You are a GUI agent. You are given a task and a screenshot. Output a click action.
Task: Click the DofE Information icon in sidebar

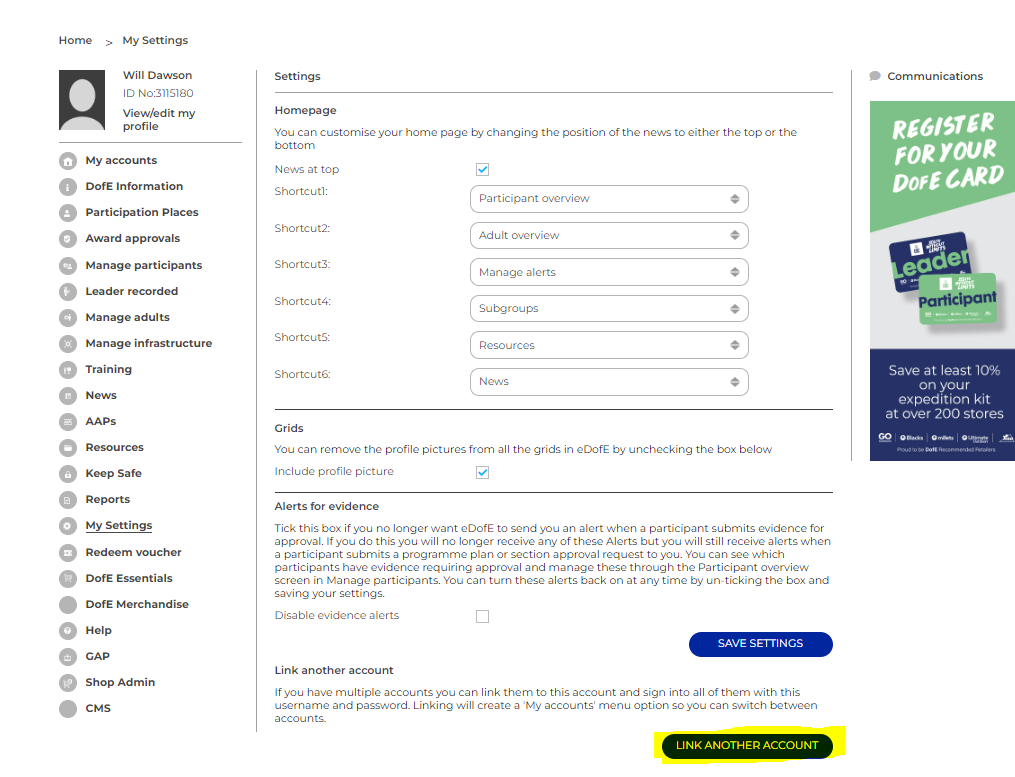coord(68,187)
